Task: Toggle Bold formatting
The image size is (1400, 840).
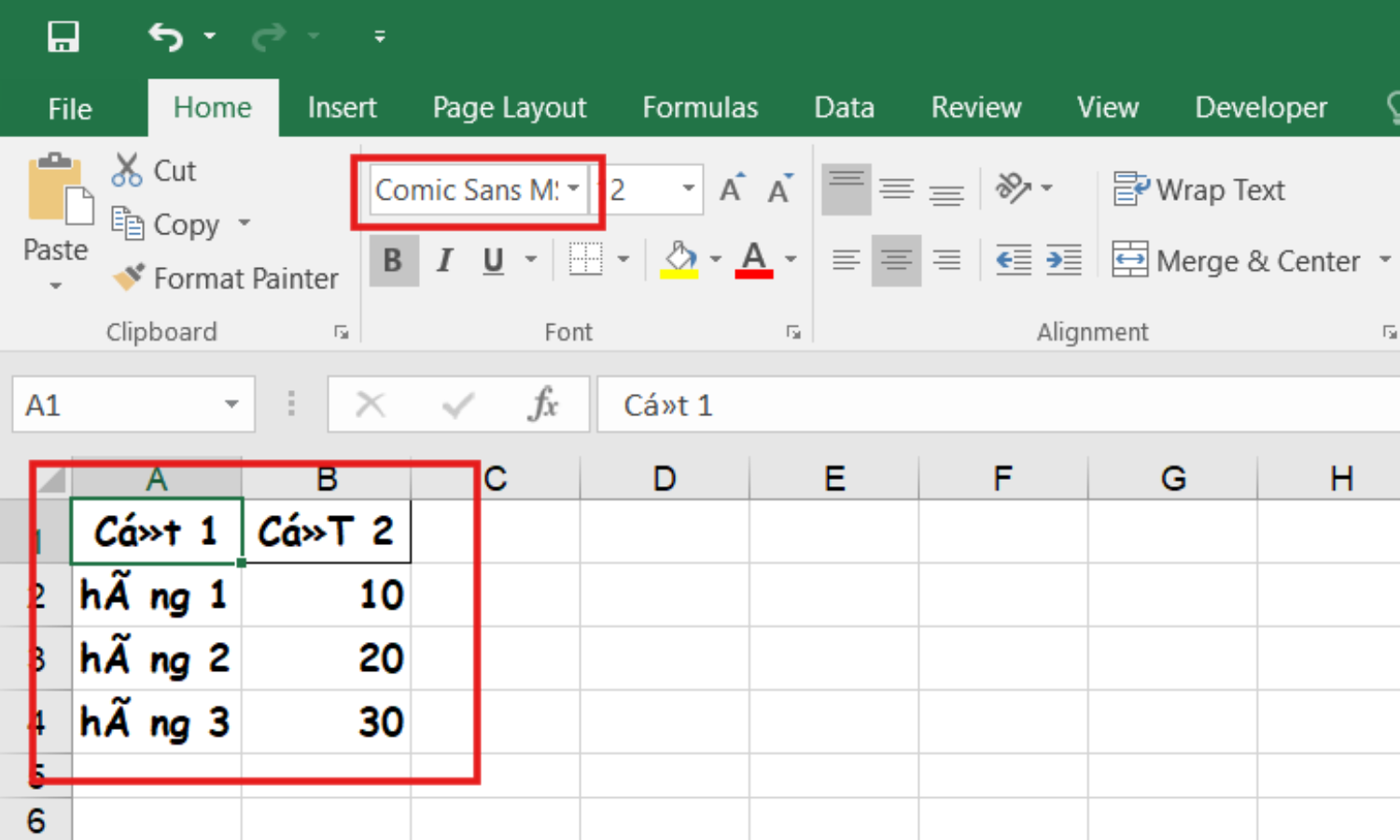Action: click(393, 260)
